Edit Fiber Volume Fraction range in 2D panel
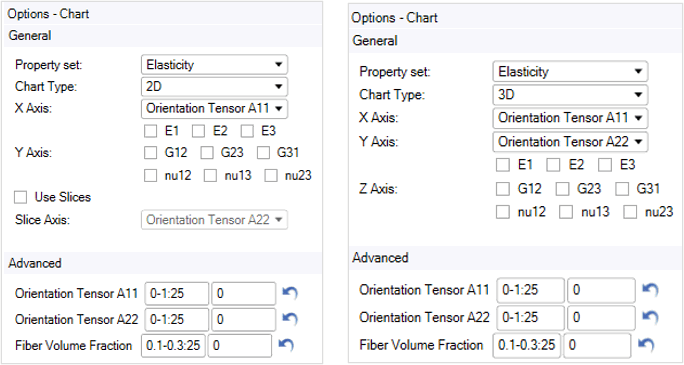Viewport: 684px width, 365px height. 174,346
